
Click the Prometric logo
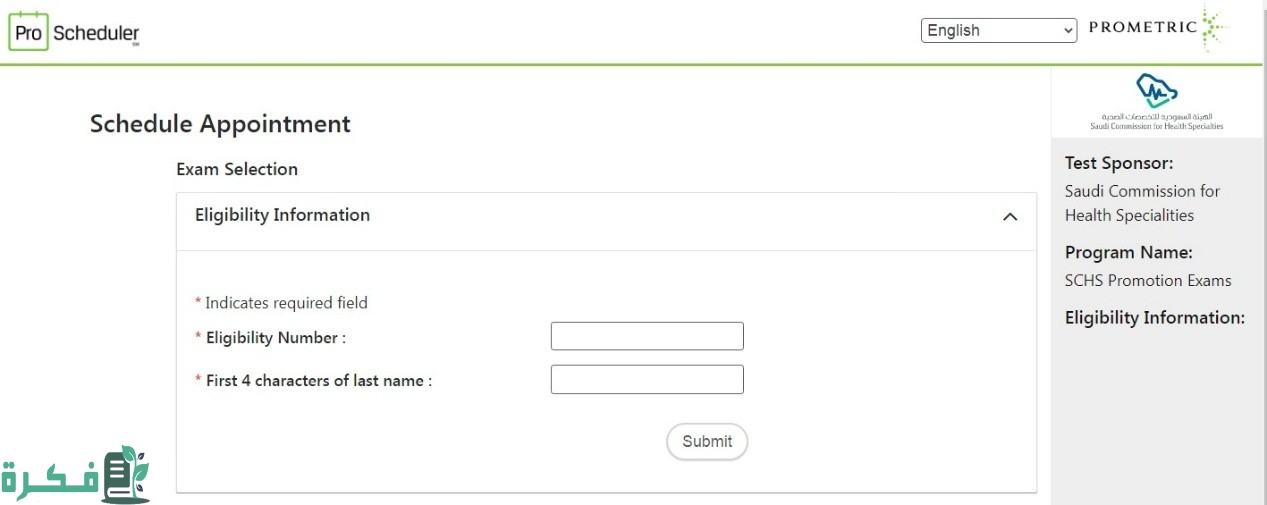click(1156, 28)
